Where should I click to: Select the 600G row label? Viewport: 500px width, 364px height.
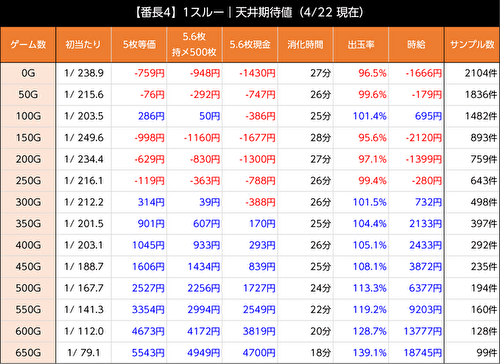point(28,331)
